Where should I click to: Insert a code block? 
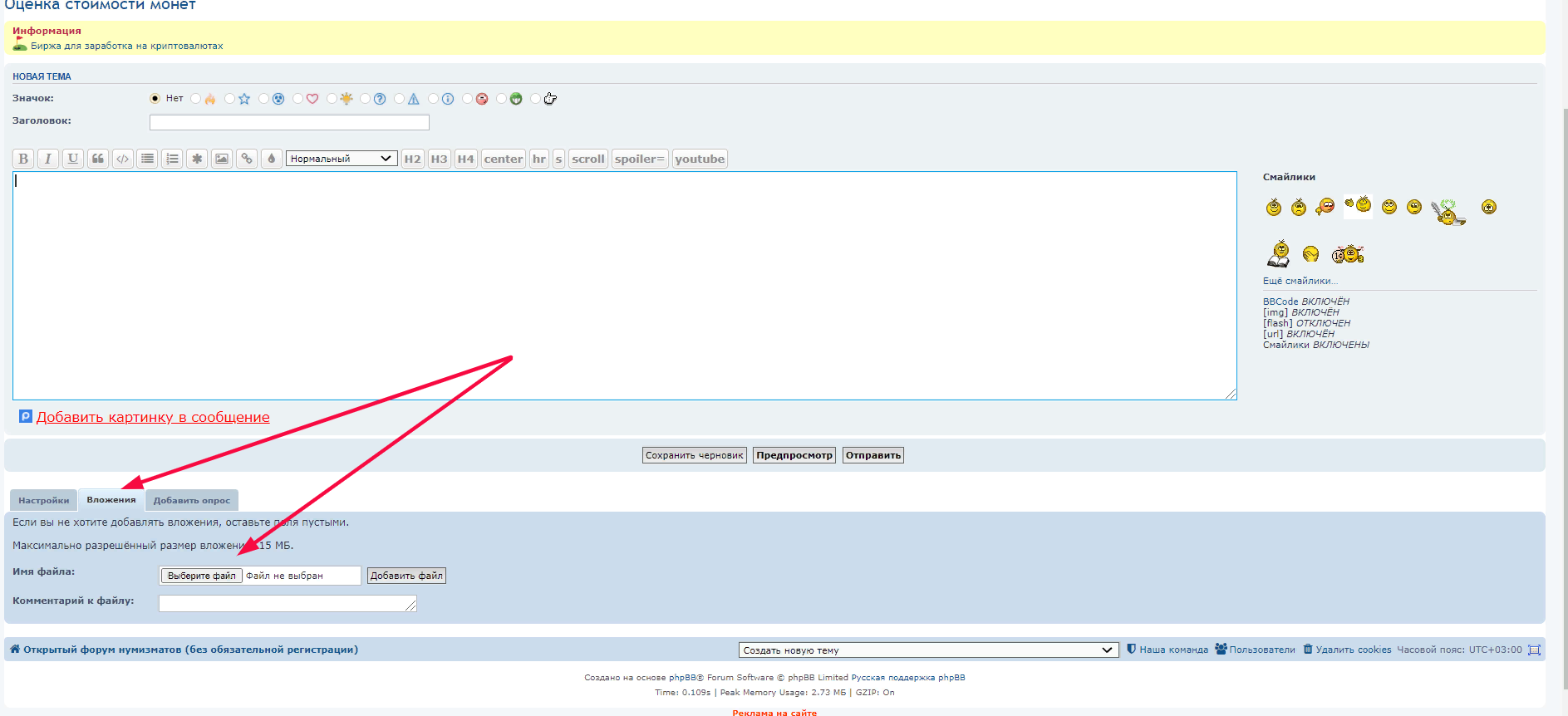123,159
